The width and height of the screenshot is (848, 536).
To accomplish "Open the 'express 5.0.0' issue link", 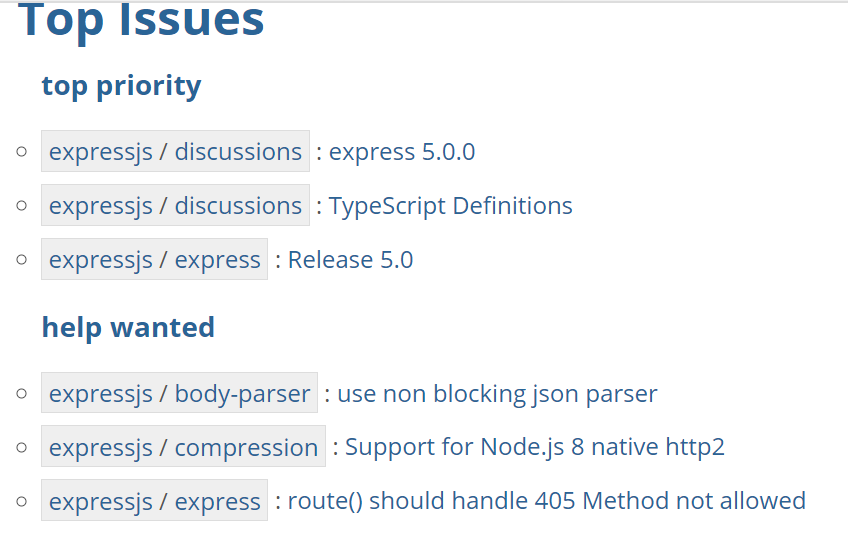I will click(402, 152).
